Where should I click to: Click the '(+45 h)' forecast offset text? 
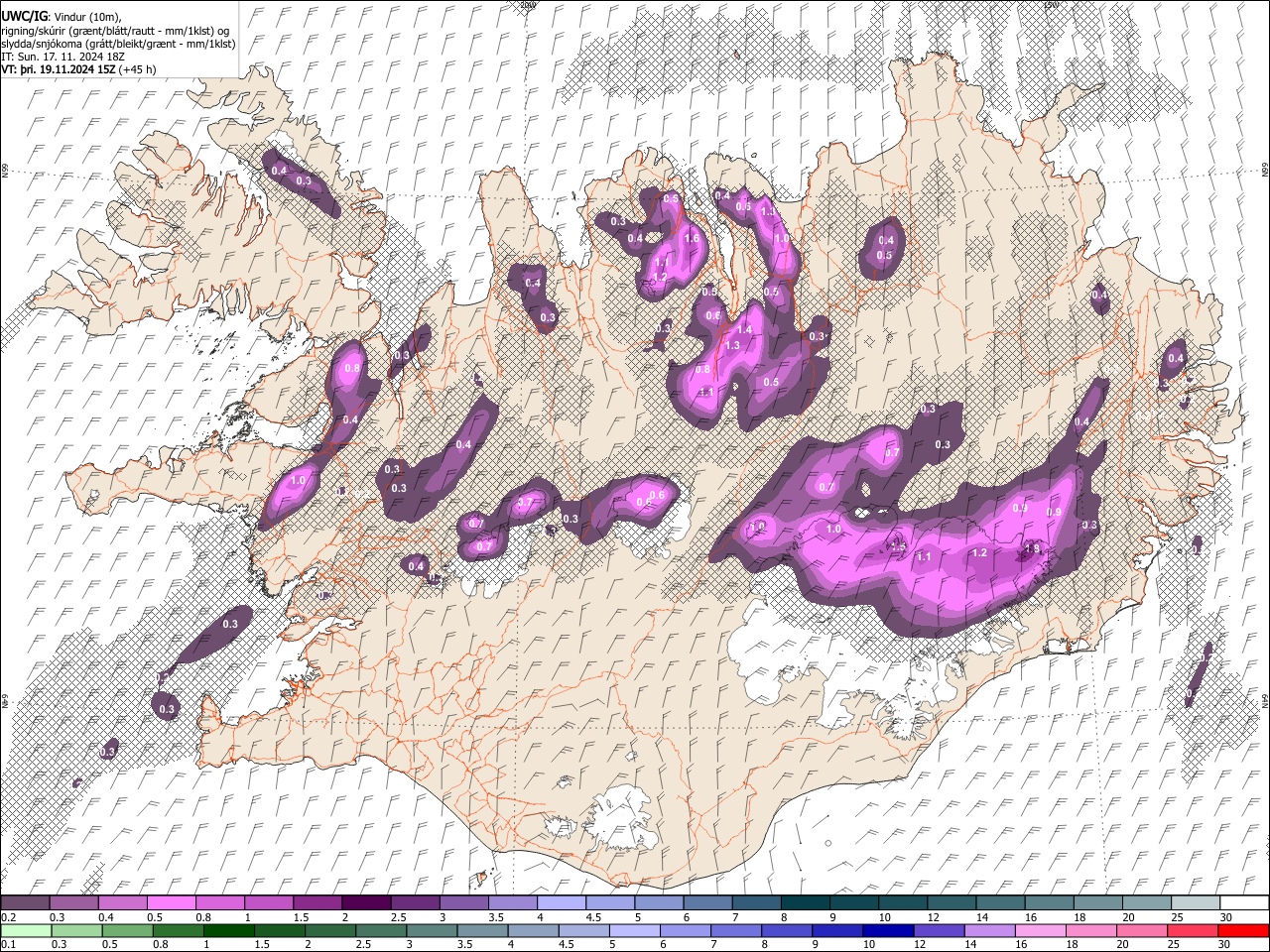137,70
